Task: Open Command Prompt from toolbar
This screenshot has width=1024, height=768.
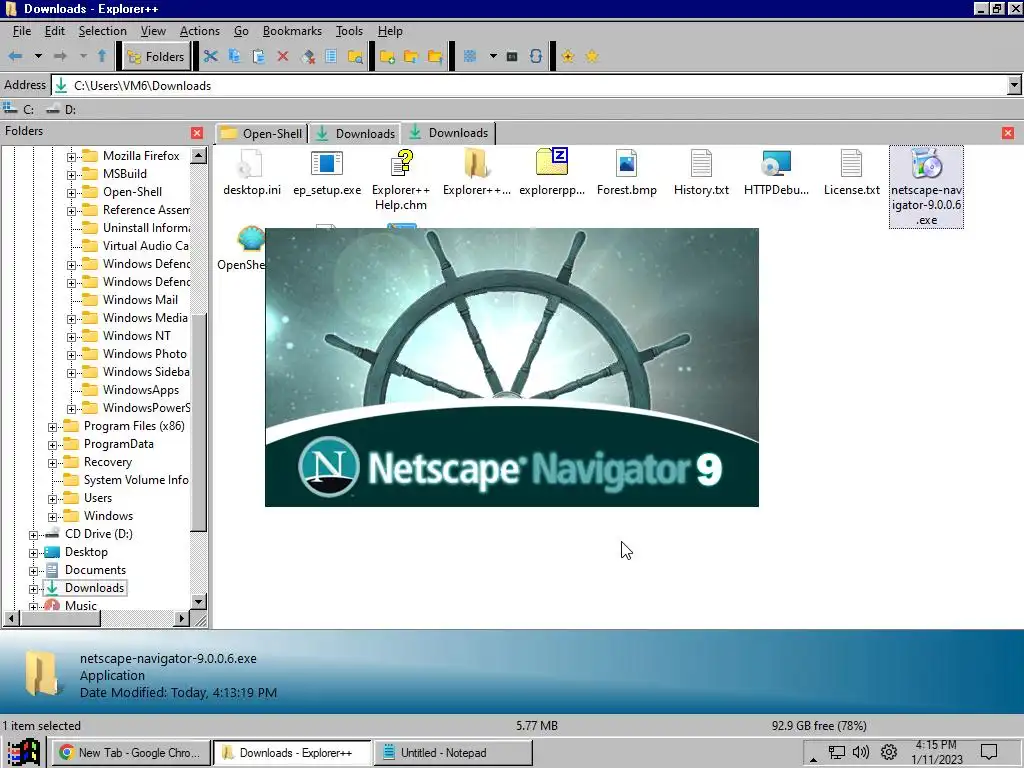Action: [x=512, y=57]
